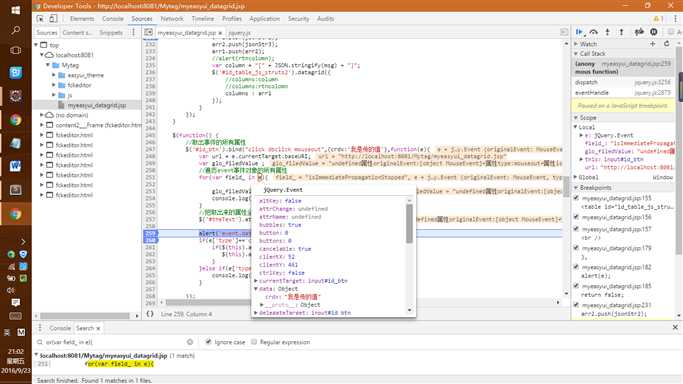Expand the Global scope group

[x=576, y=177]
